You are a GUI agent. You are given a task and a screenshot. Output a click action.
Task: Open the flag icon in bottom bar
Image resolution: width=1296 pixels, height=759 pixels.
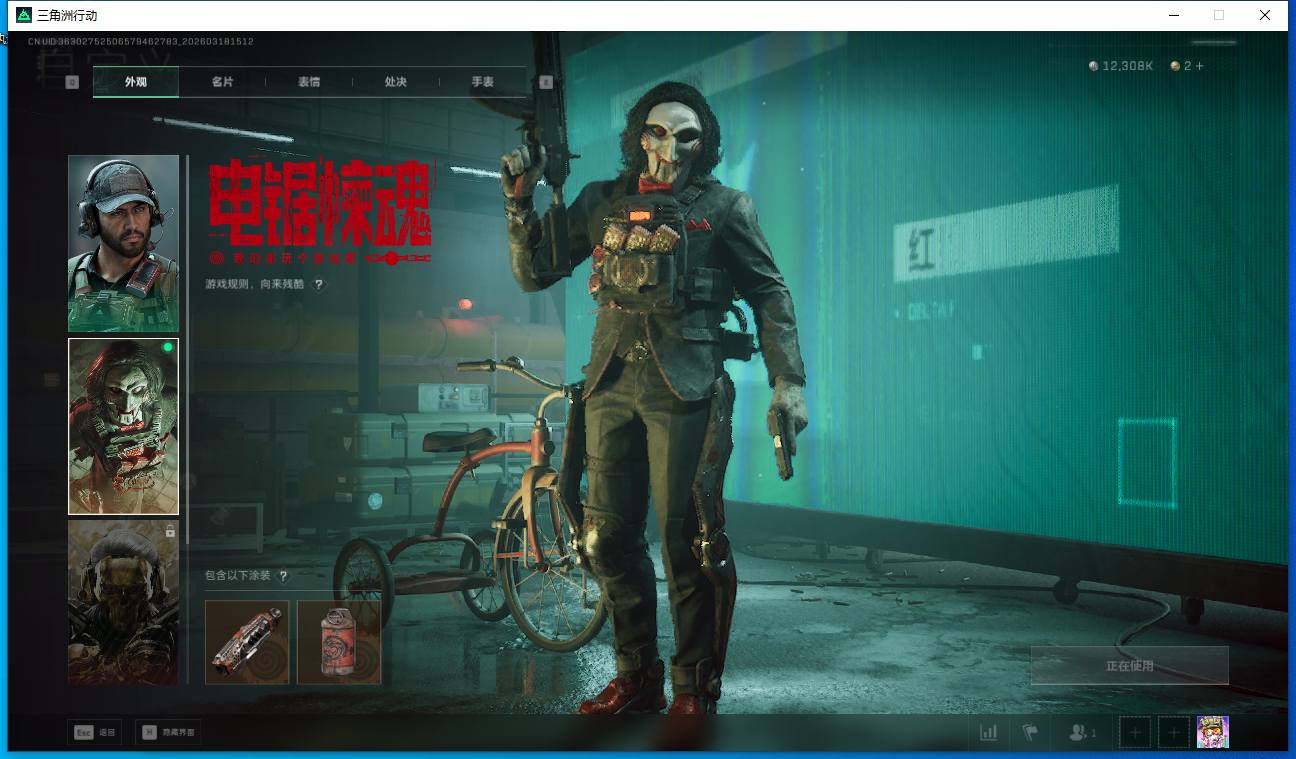tap(1030, 733)
